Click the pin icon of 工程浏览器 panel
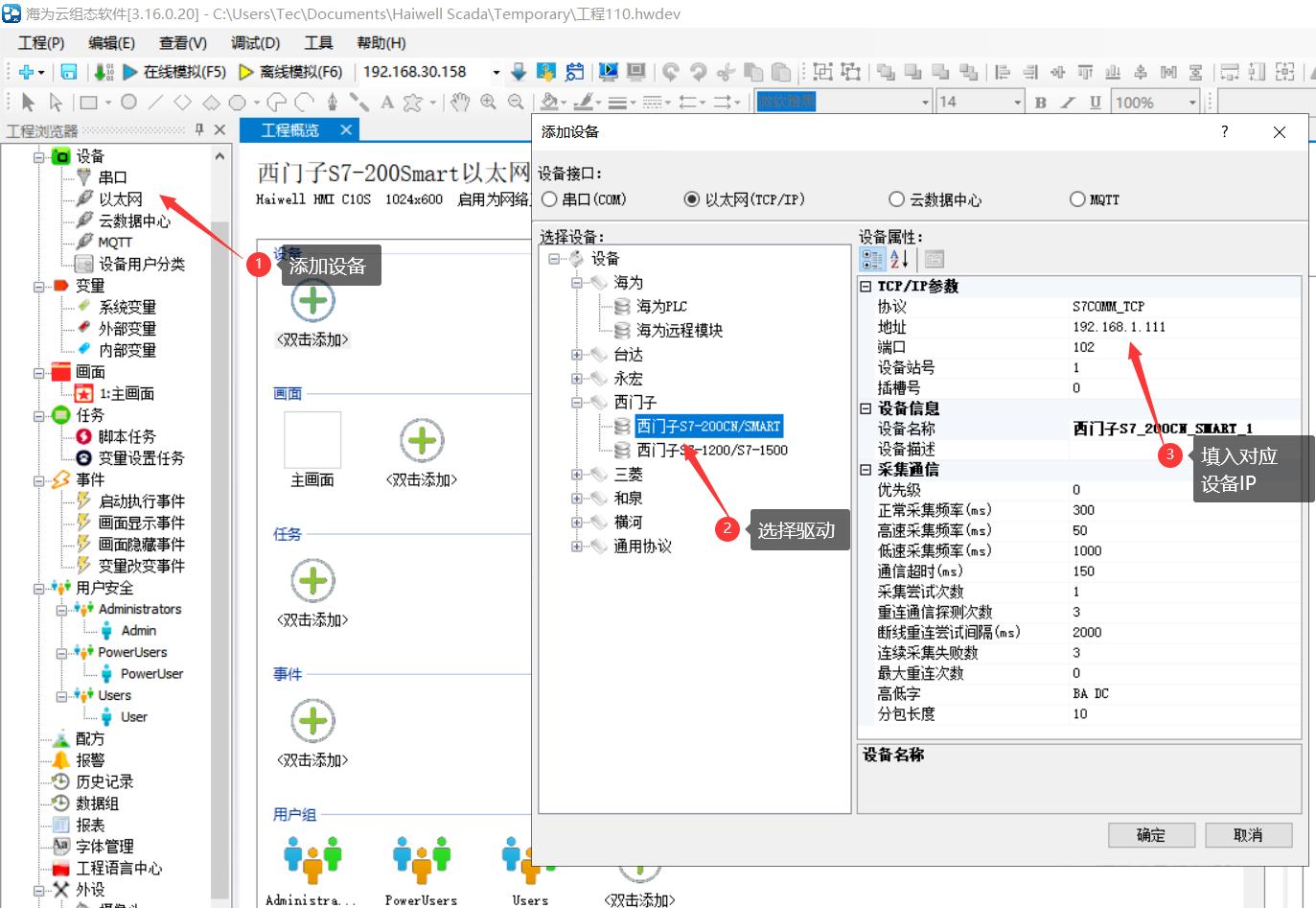 (199, 129)
